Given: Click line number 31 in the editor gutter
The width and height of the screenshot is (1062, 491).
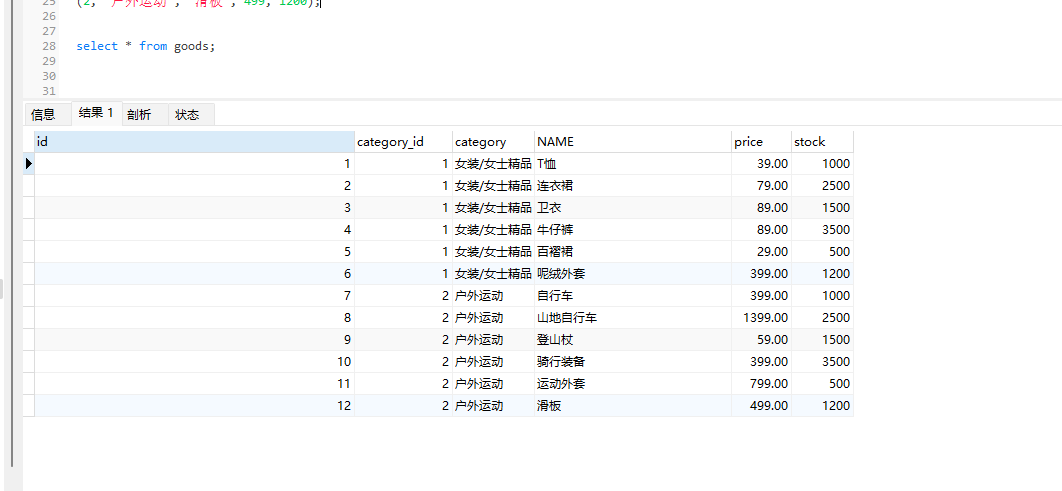Looking at the screenshot, I should [x=49, y=91].
